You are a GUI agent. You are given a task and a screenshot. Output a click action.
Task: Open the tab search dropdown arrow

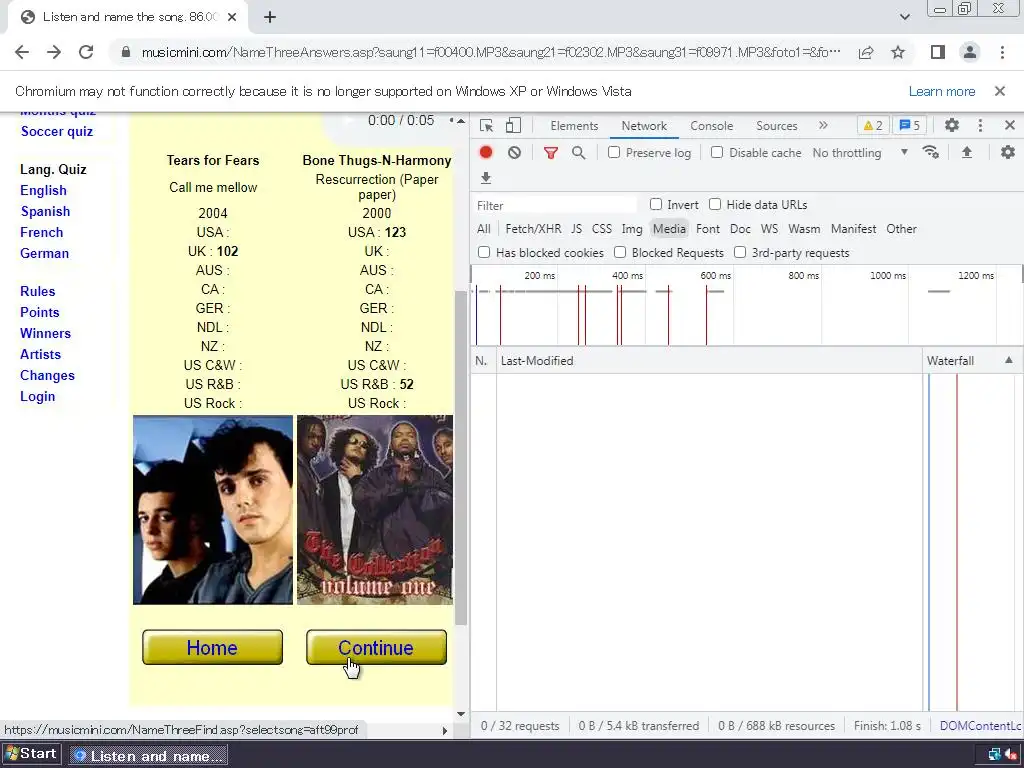pos(904,17)
